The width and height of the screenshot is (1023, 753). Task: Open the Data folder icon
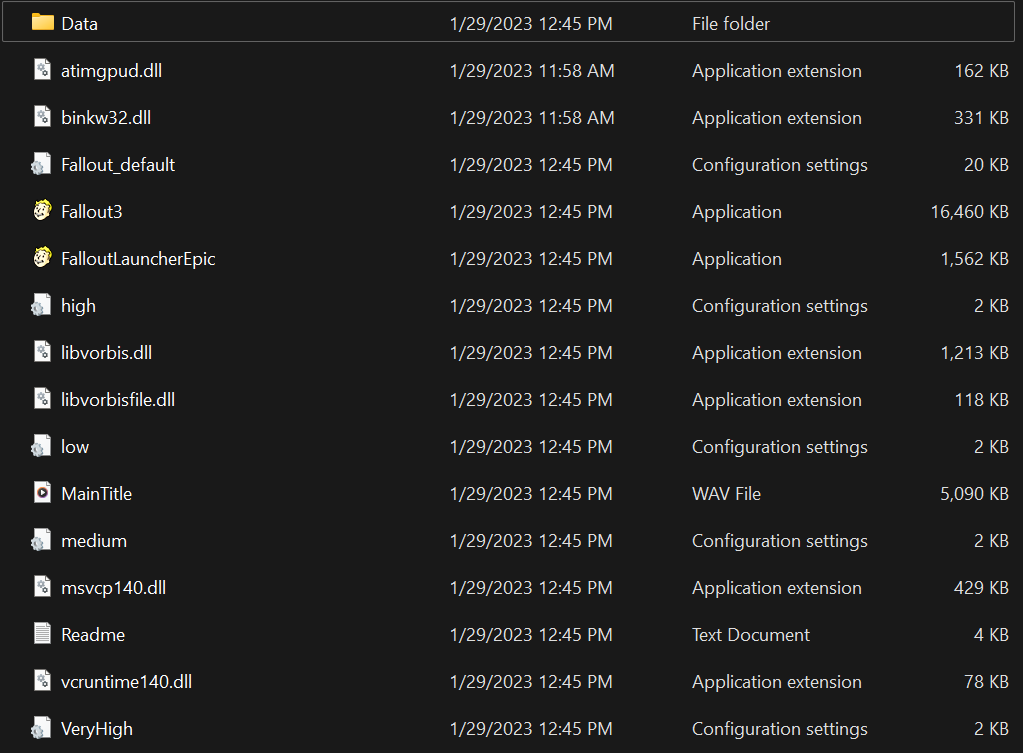43,23
